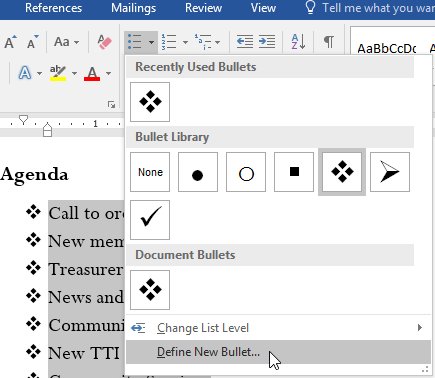Click the 'Call to' list item
435x378 pixels.
(x=86, y=213)
